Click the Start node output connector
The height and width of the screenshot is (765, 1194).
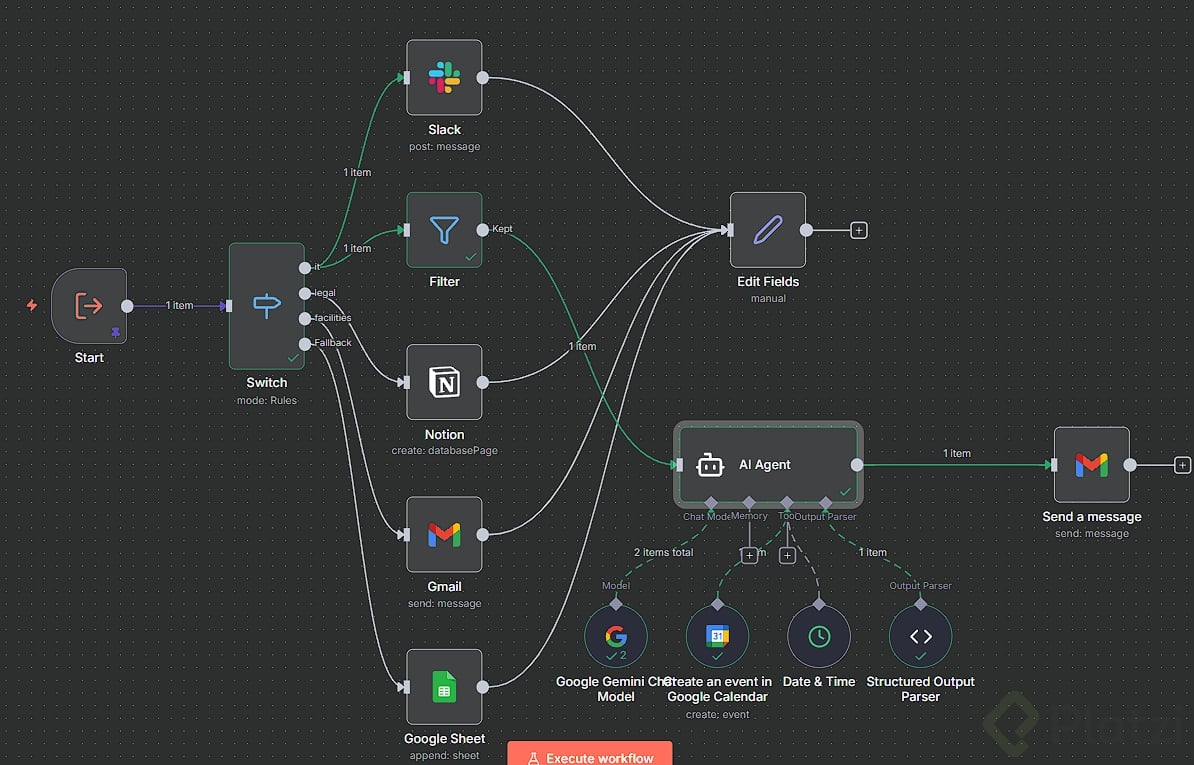point(127,306)
